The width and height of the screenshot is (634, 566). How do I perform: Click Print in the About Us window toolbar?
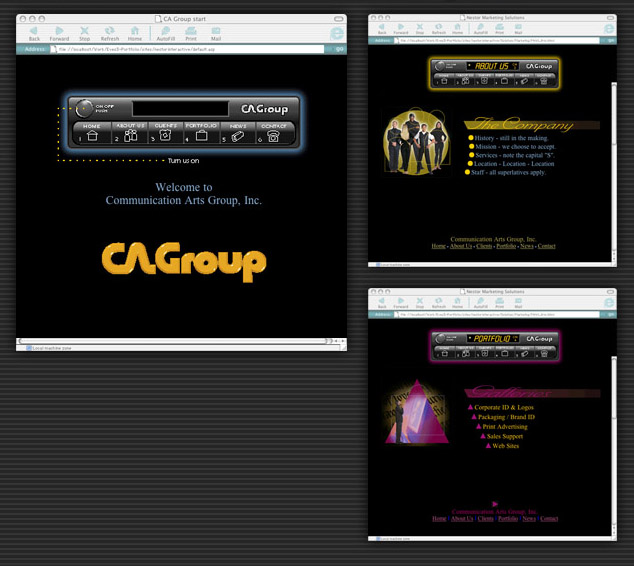[x=500, y=29]
